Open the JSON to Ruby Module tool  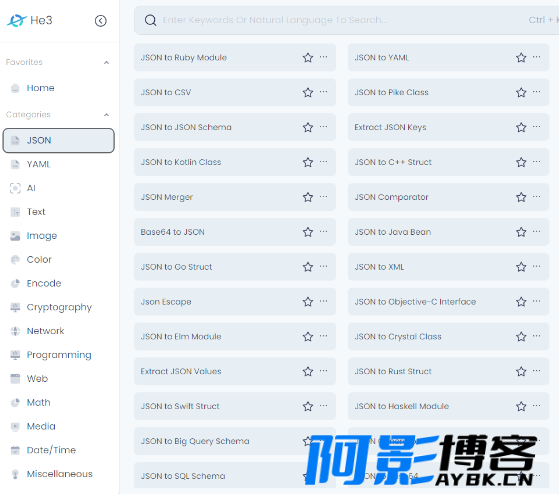coord(235,57)
